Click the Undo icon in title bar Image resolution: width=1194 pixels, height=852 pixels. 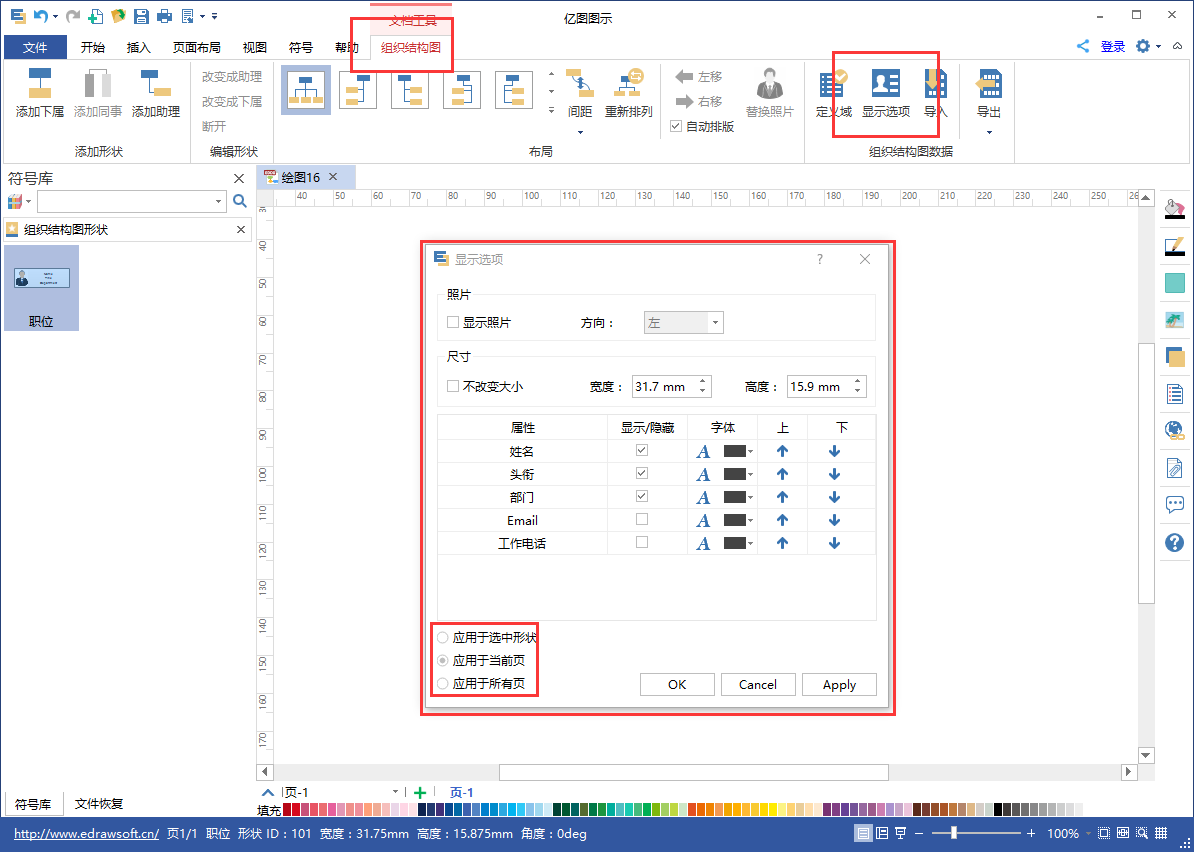(x=42, y=15)
